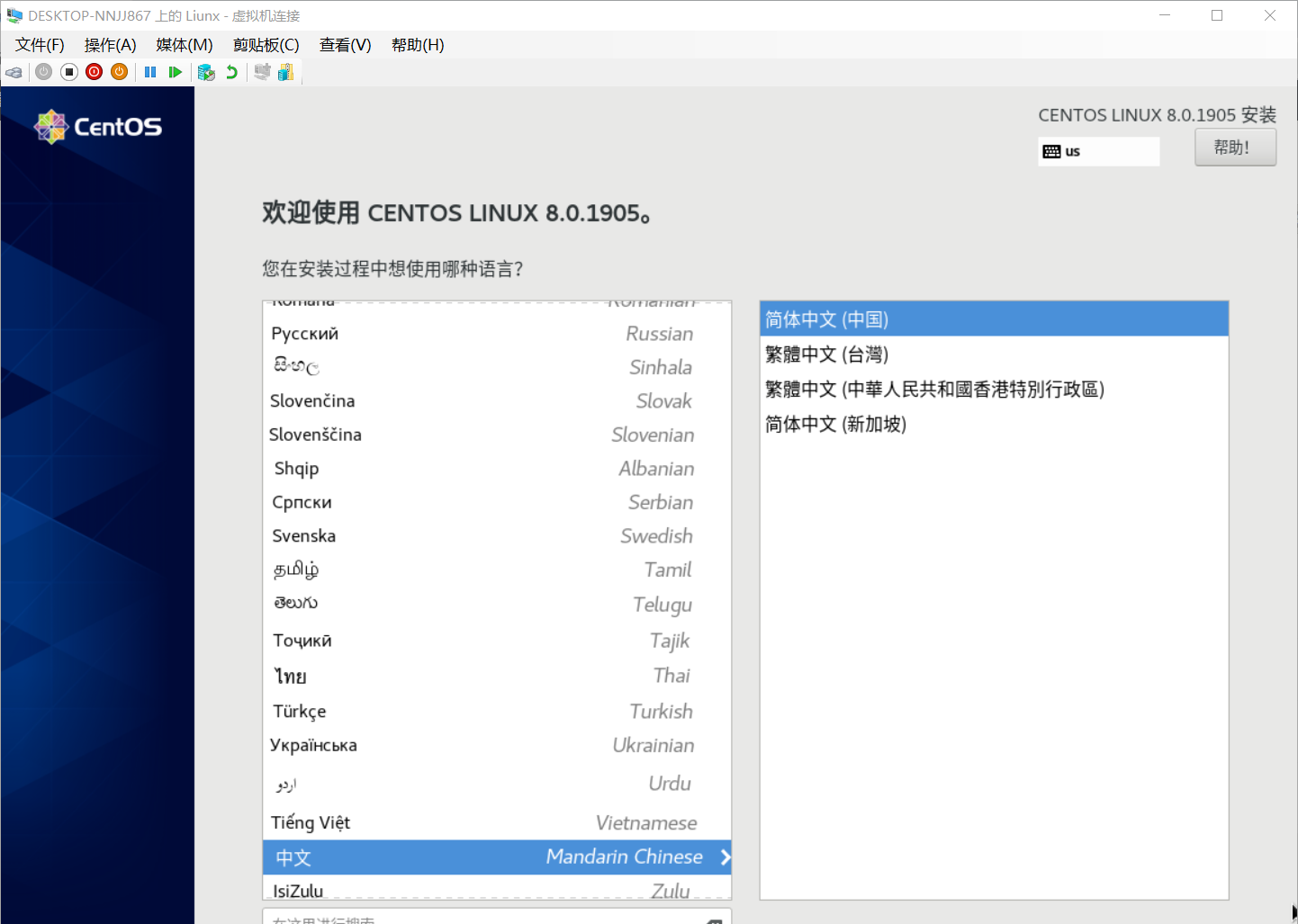The width and height of the screenshot is (1298, 924).
Task: Click the red Shut Down icon
Action: (94, 72)
